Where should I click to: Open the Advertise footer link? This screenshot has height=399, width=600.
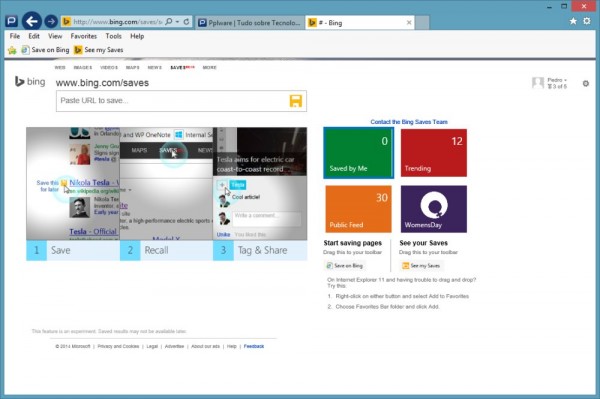coord(174,346)
